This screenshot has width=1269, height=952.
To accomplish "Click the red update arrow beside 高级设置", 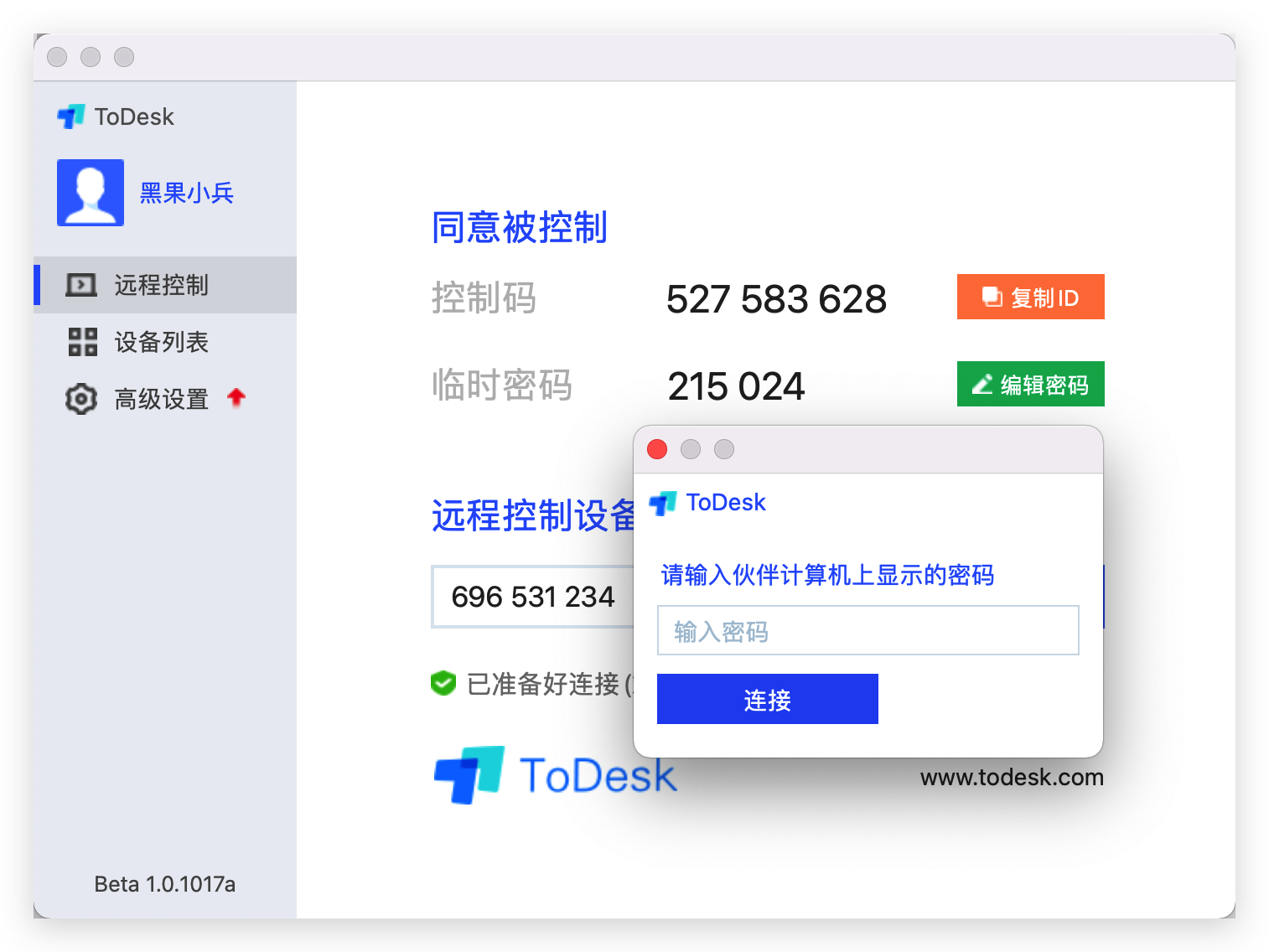I will pos(236,397).
